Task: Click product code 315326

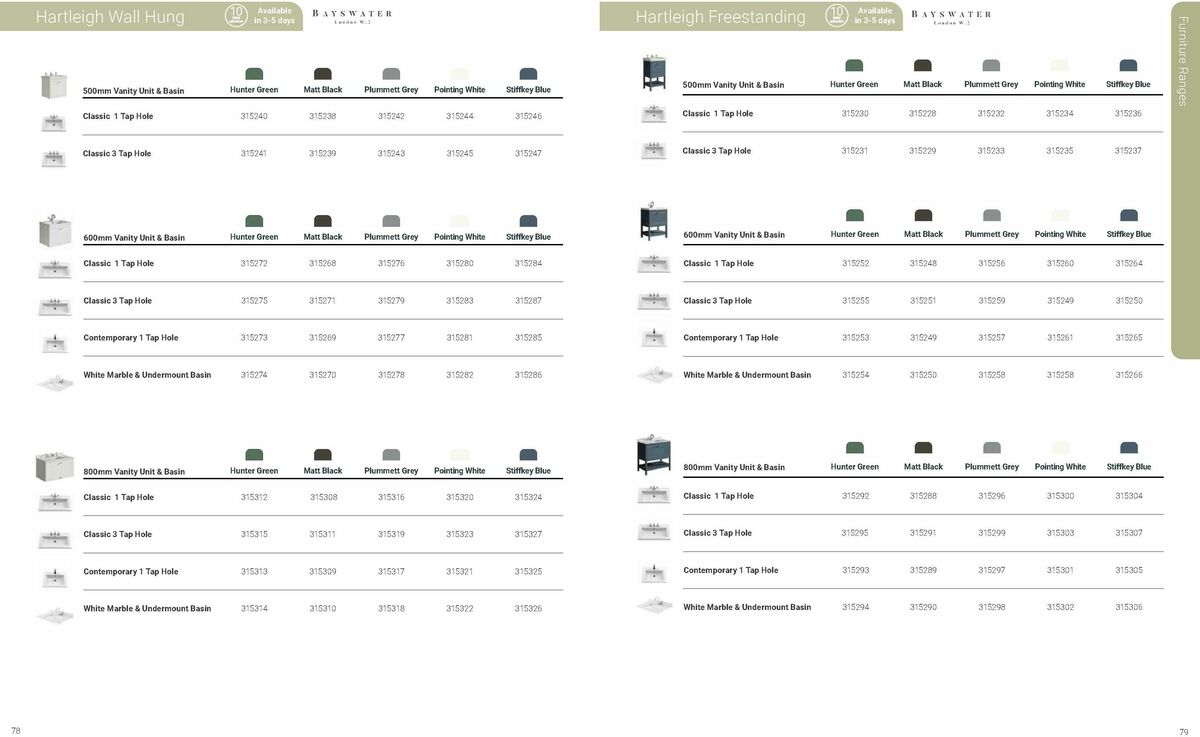Action: [528, 609]
